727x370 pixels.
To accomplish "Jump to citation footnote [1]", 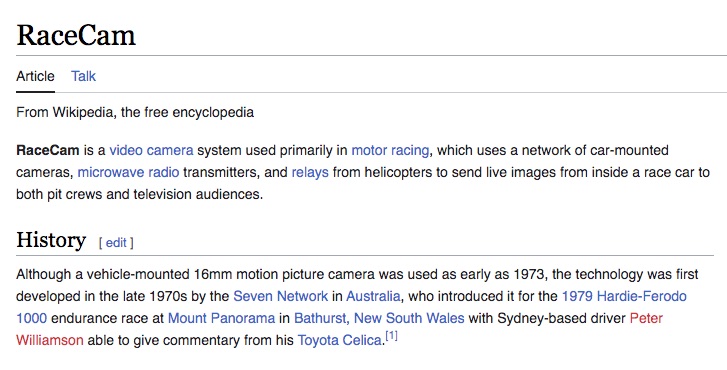I will pyautogui.click(x=391, y=336).
